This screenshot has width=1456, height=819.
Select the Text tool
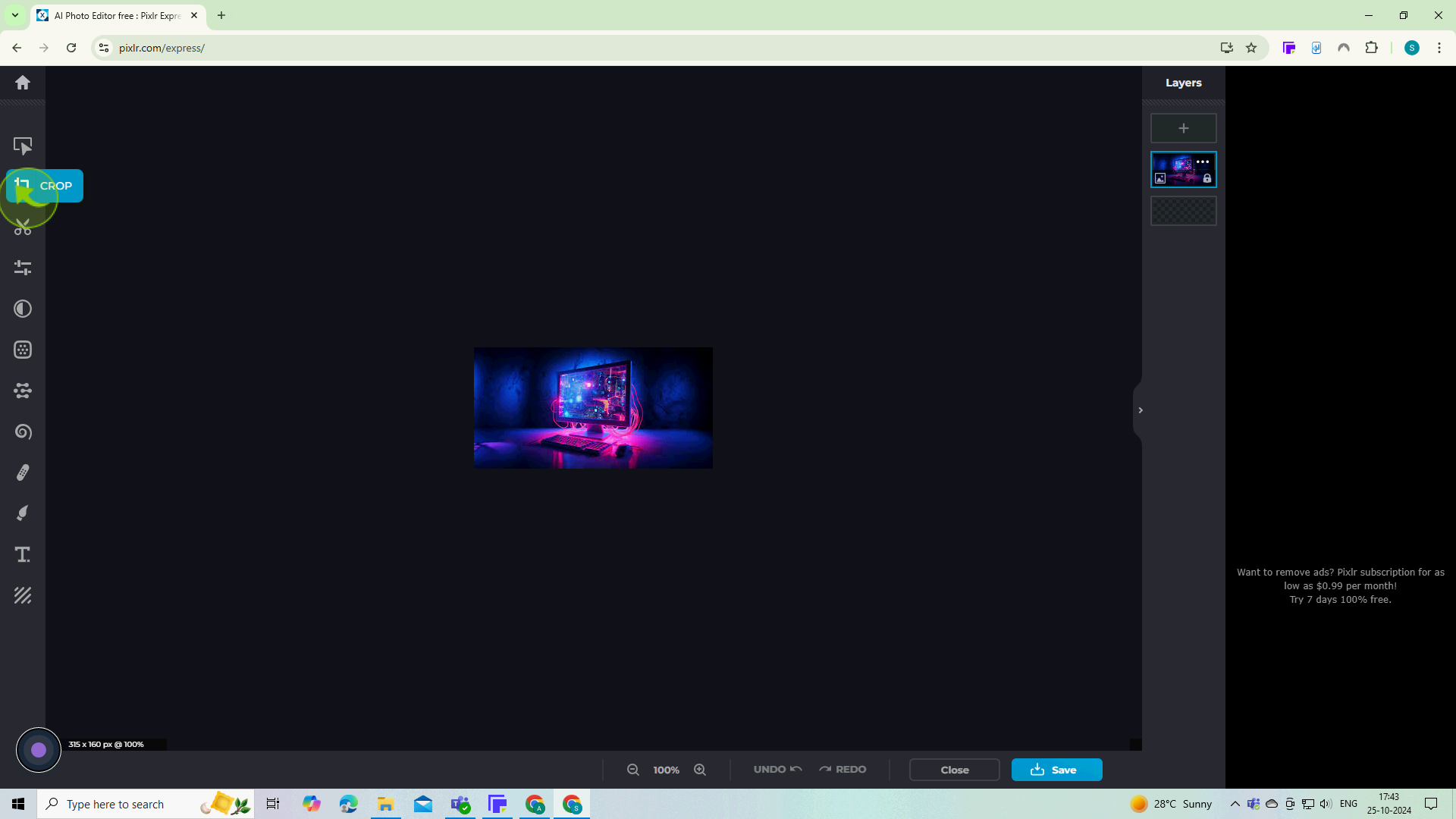[x=23, y=554]
